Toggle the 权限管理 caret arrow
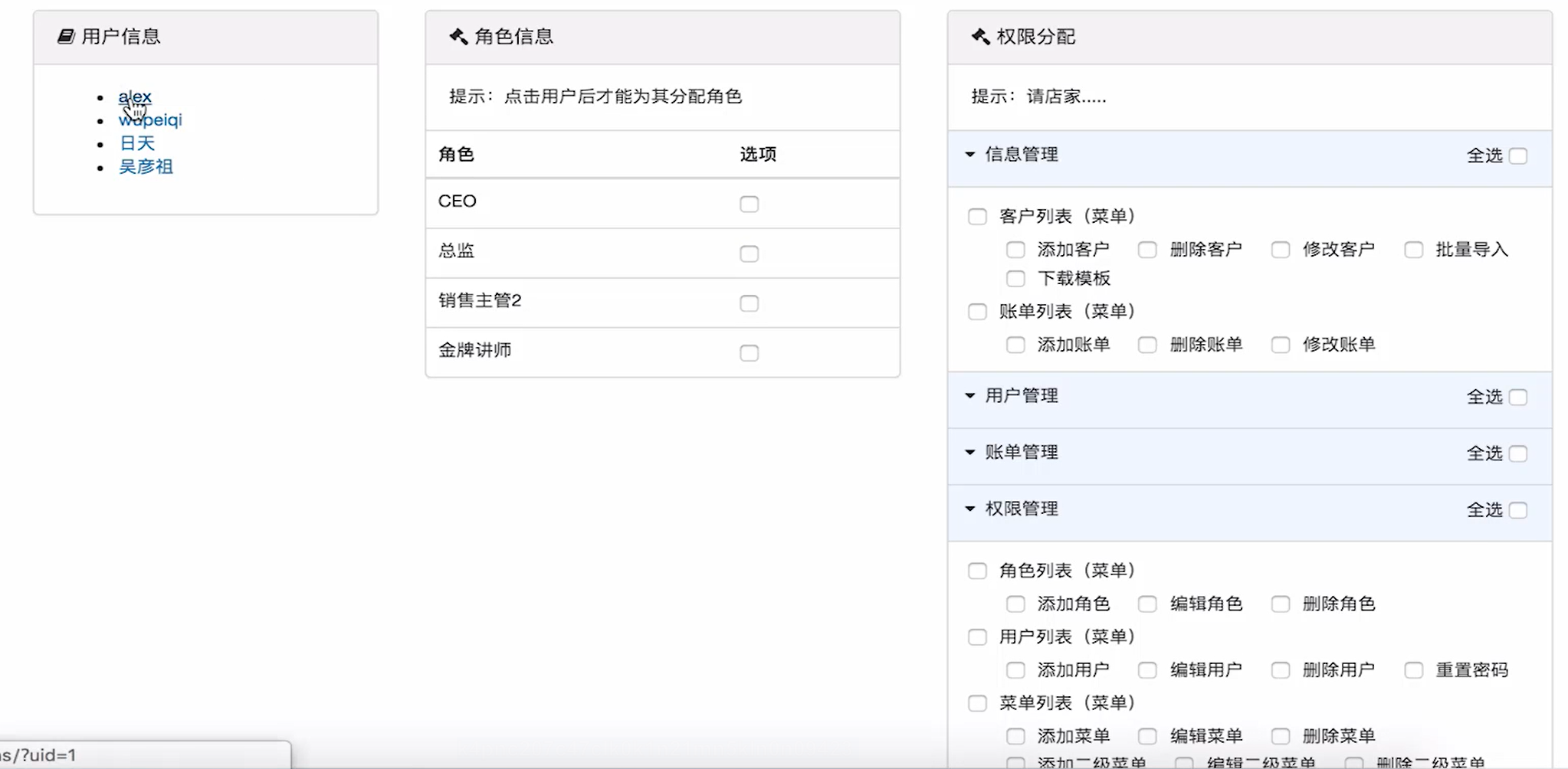1568x769 pixels. point(970,509)
